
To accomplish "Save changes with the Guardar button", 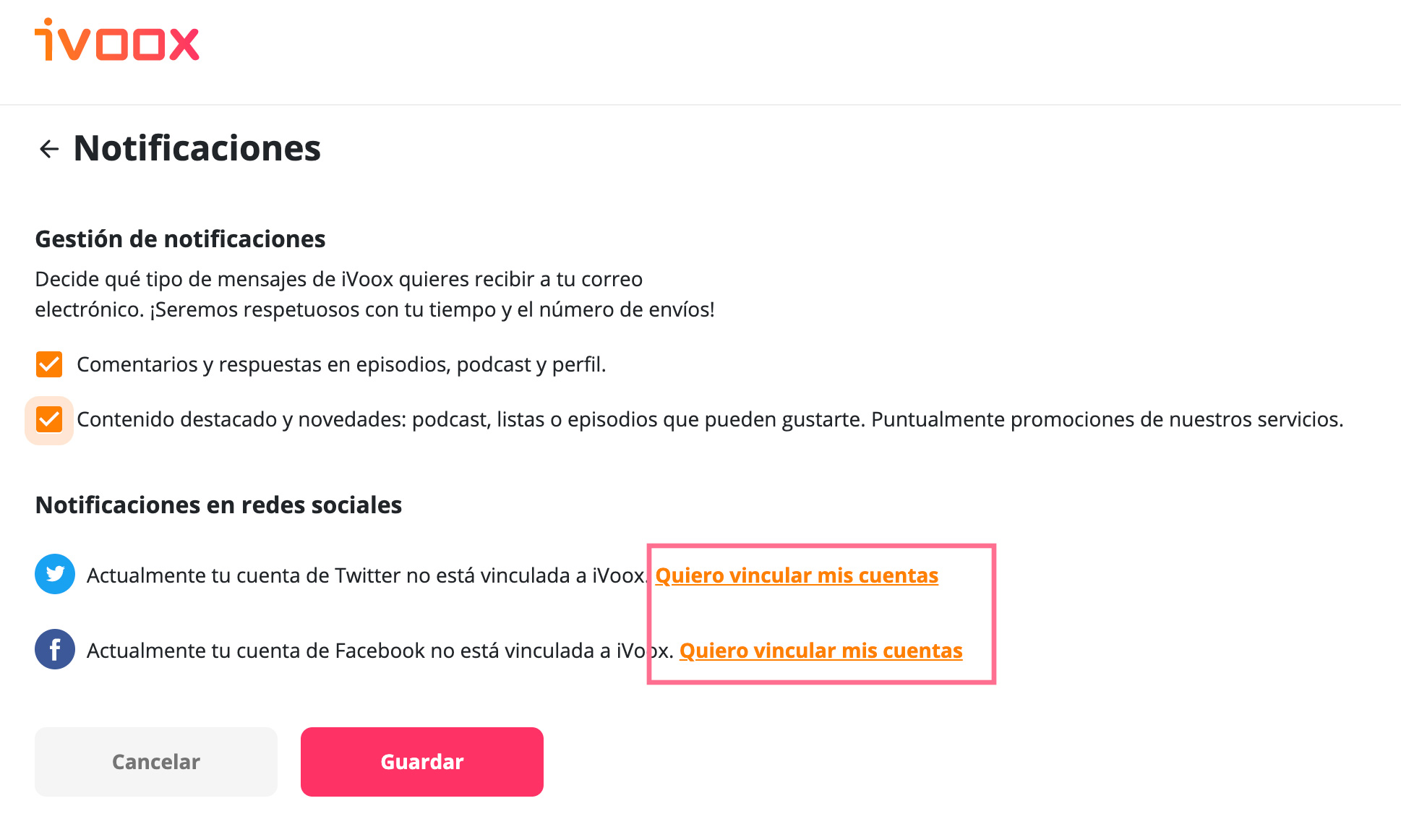I will pyautogui.click(x=422, y=762).
